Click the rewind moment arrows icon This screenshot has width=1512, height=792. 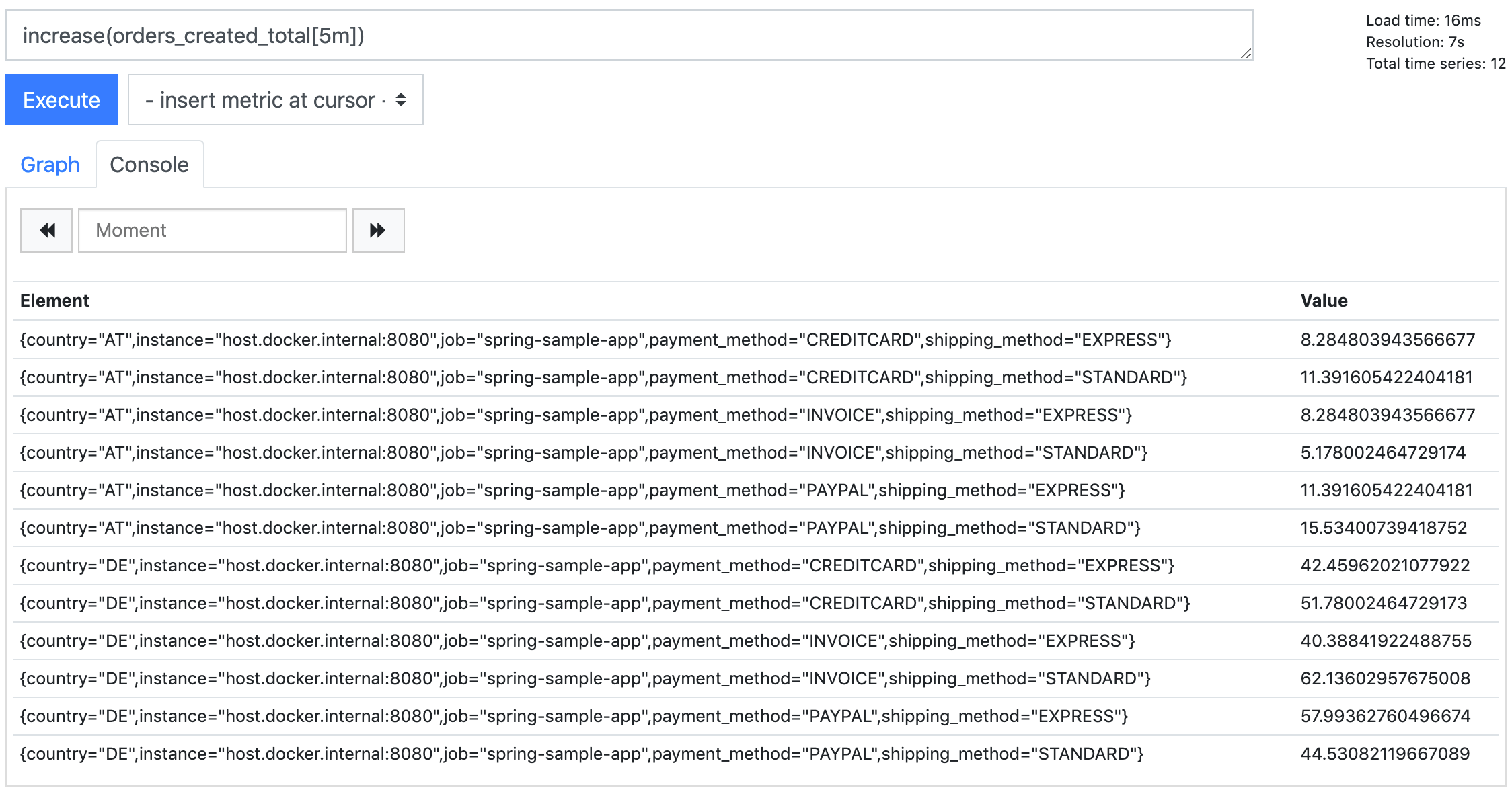pos(46,231)
